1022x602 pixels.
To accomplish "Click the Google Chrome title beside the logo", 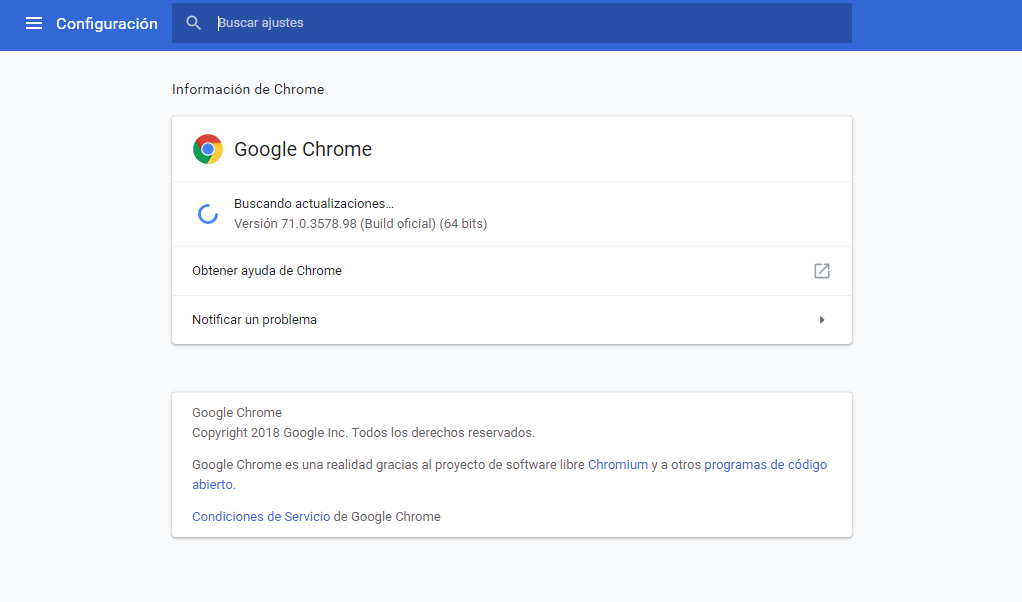I will click(303, 149).
